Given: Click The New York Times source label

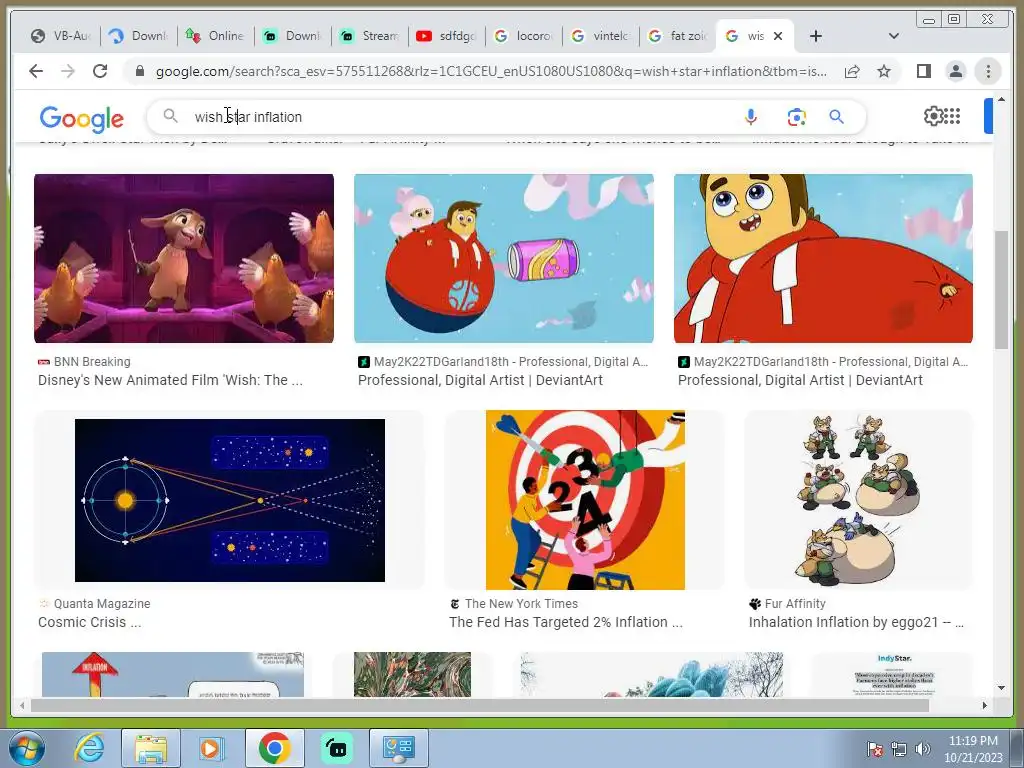Looking at the screenshot, I should tap(521, 604).
